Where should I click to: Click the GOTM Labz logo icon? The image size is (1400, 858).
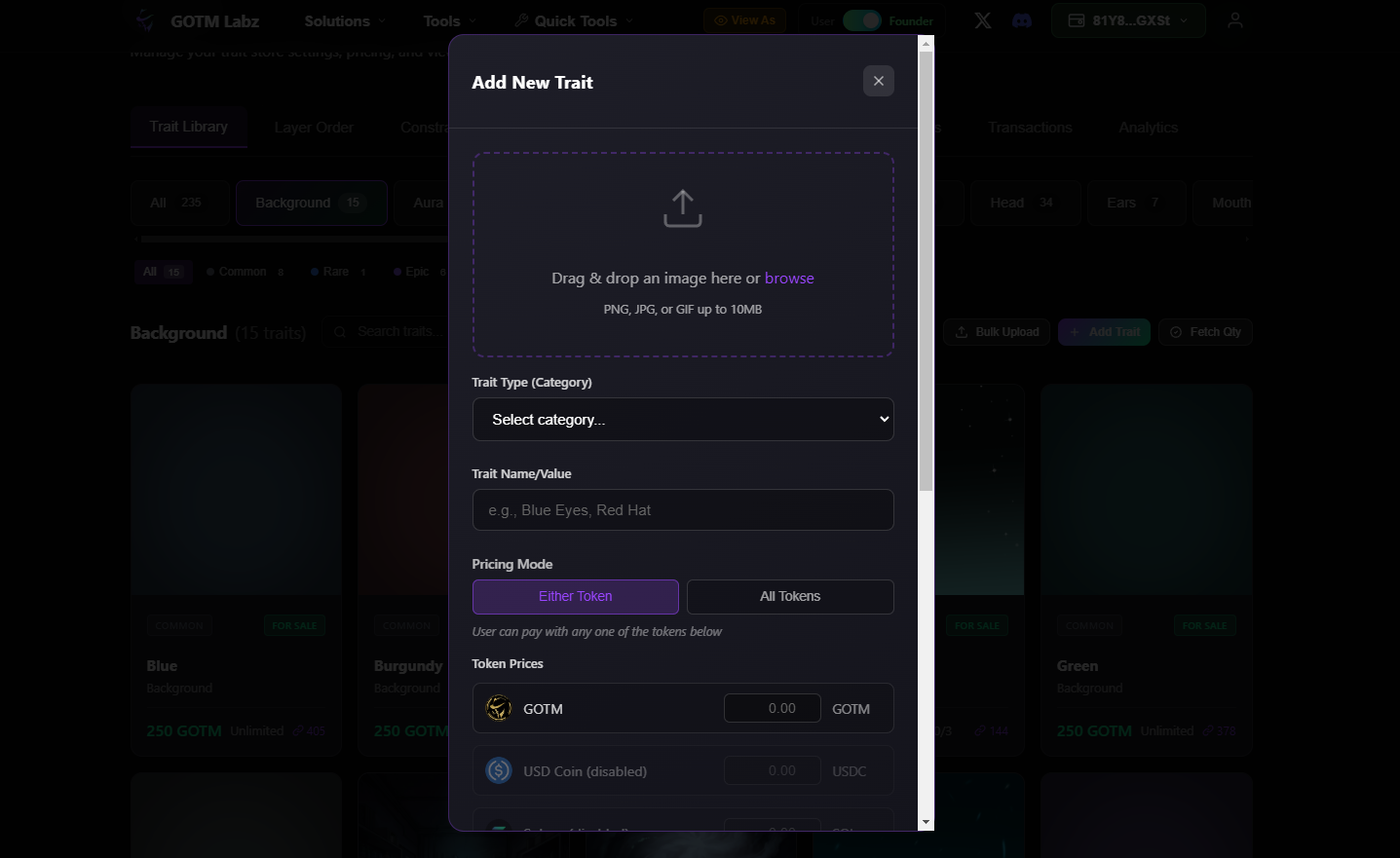click(x=145, y=20)
